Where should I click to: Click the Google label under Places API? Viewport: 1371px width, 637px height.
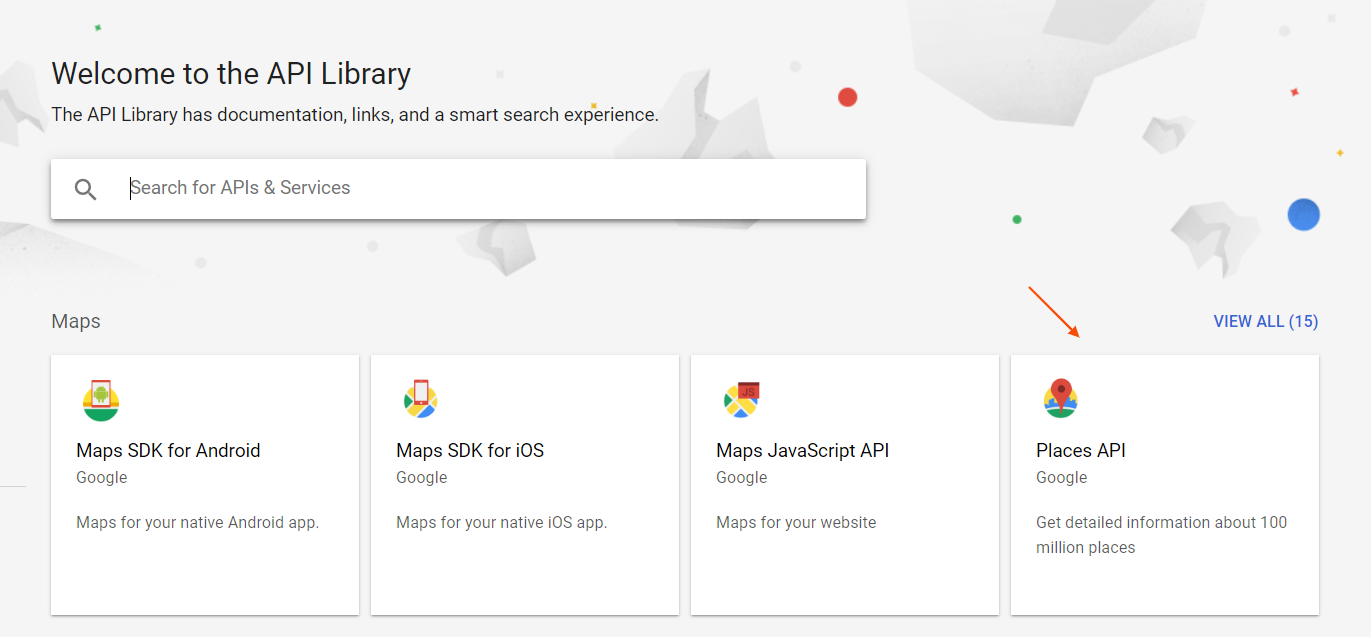(x=1061, y=477)
